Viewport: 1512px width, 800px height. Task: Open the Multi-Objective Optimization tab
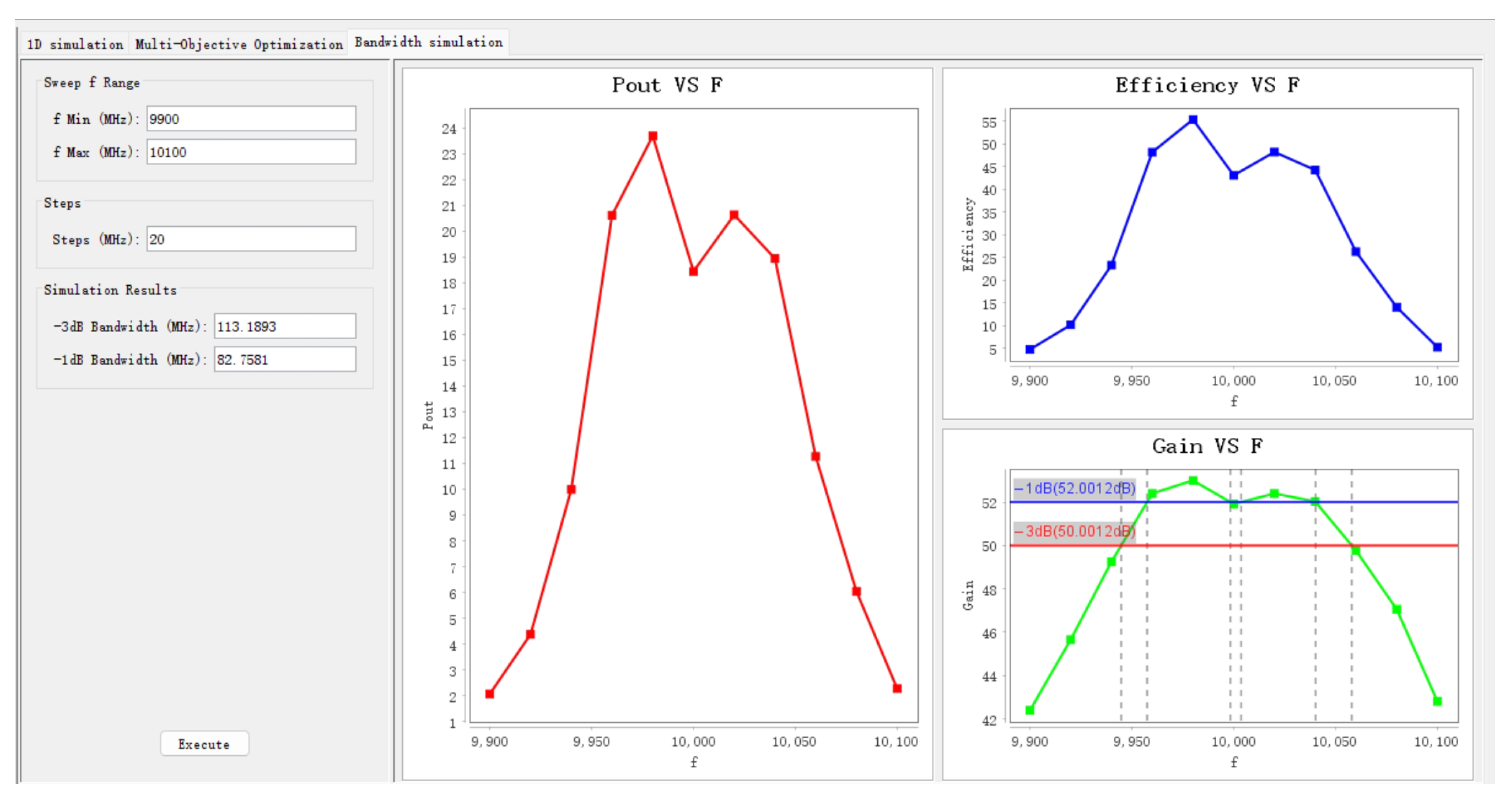pyautogui.click(x=238, y=45)
